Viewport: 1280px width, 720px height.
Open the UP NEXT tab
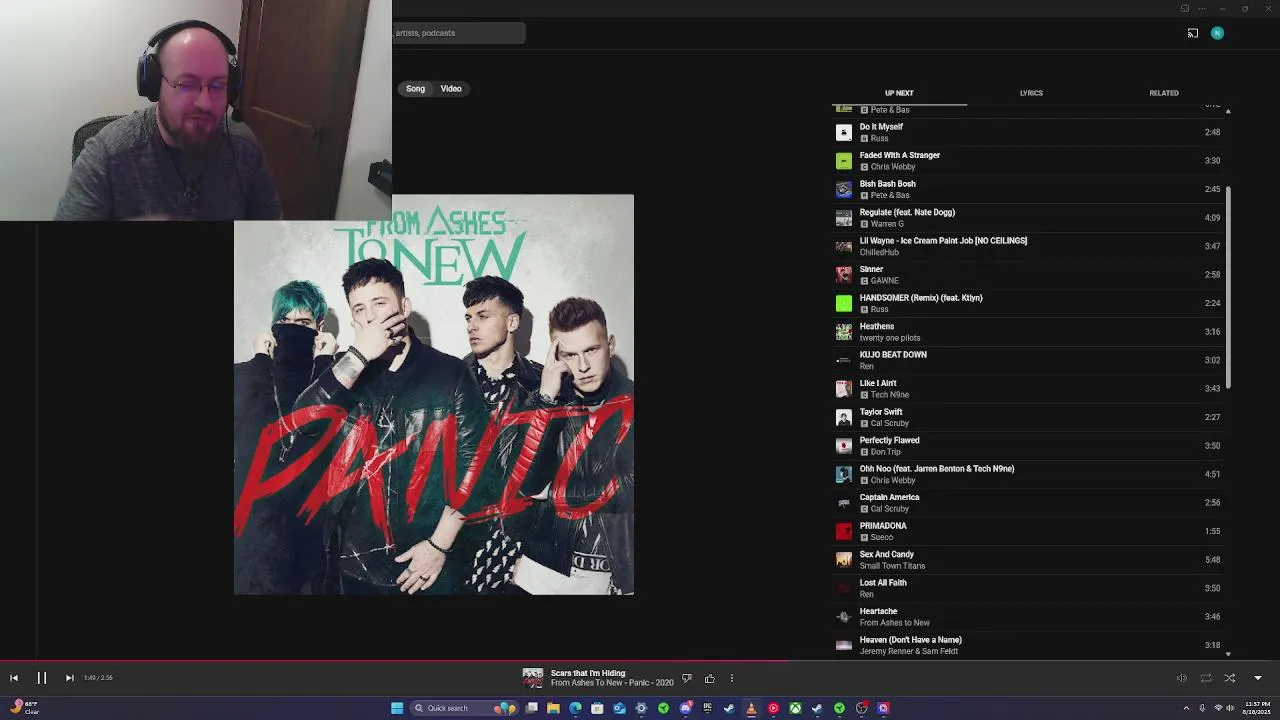899,93
